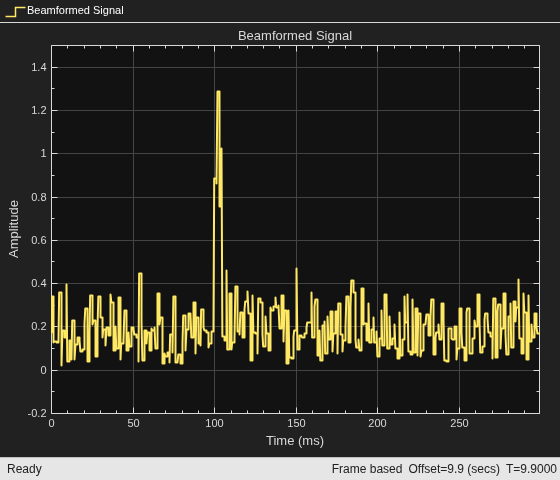Click the 1.4 y-axis tick label

coord(39,67)
